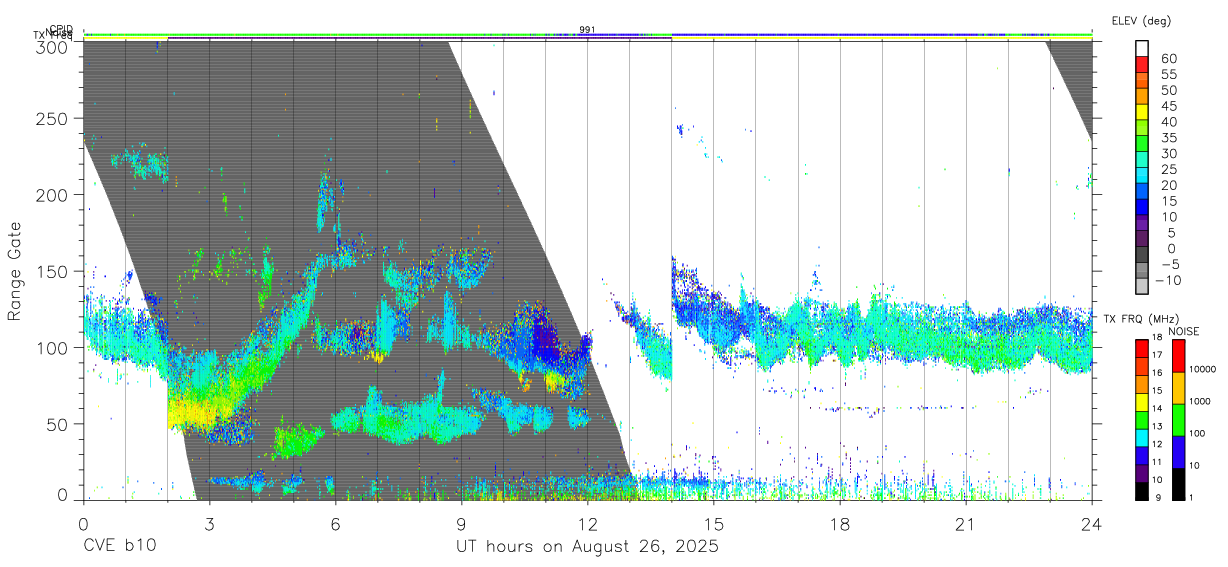Click the 250 tick on Range Gate axis

tap(54, 119)
